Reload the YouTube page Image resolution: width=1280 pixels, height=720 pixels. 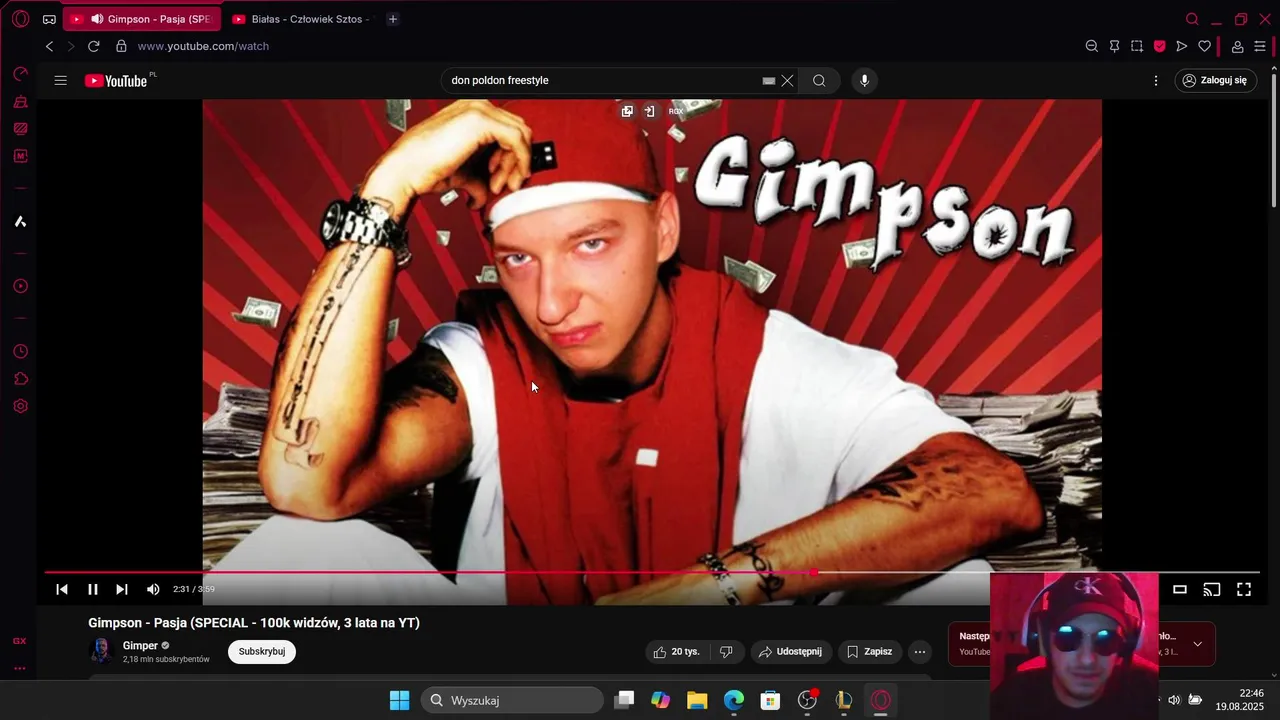pos(94,46)
